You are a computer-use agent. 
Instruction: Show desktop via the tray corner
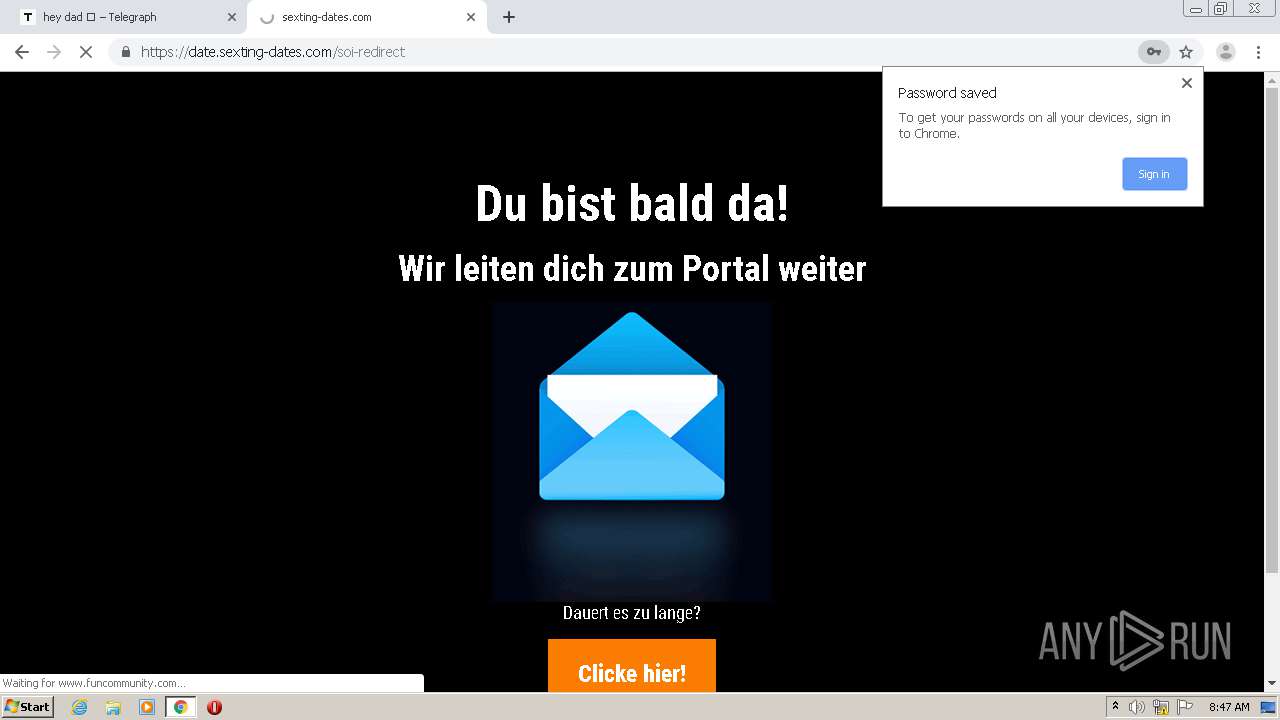pyautogui.click(x=1270, y=707)
